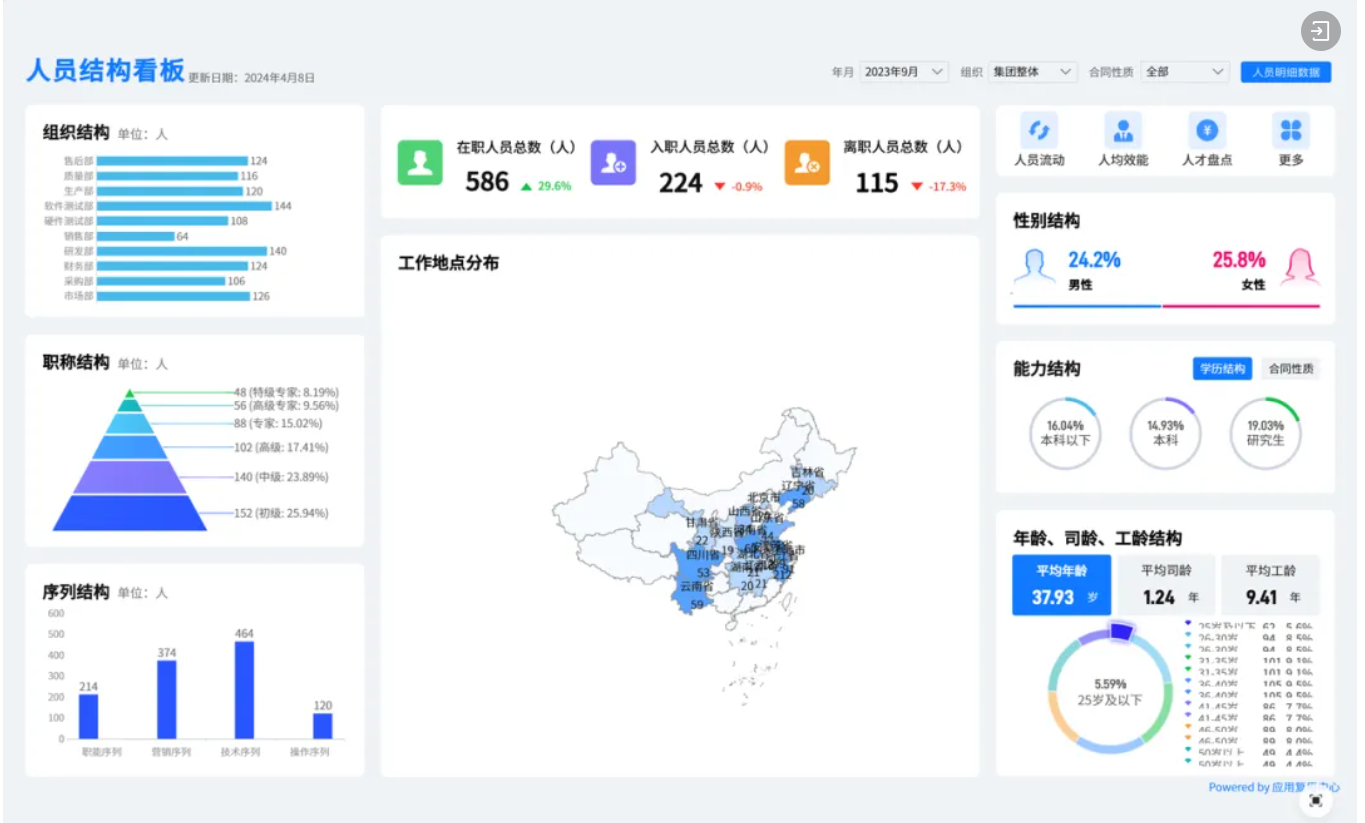Click the 技术序列 bar showing 464
Viewport: 1365px width, 823px height.
point(244,690)
